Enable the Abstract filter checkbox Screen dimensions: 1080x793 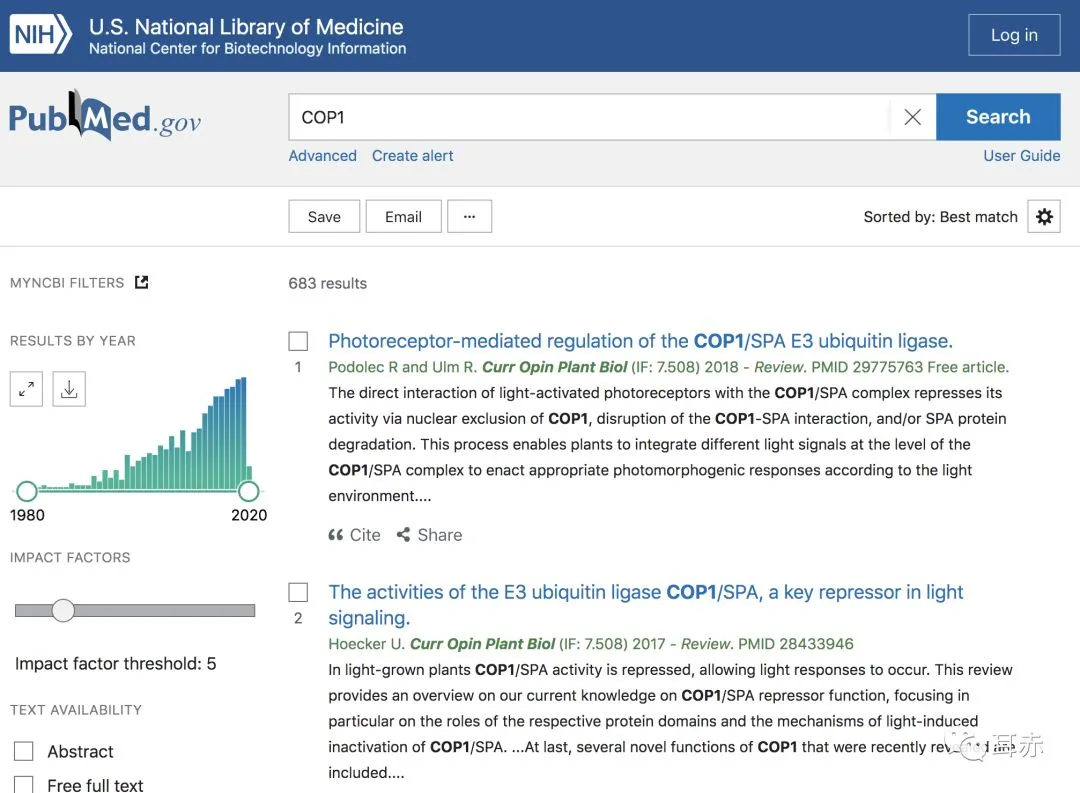24,751
